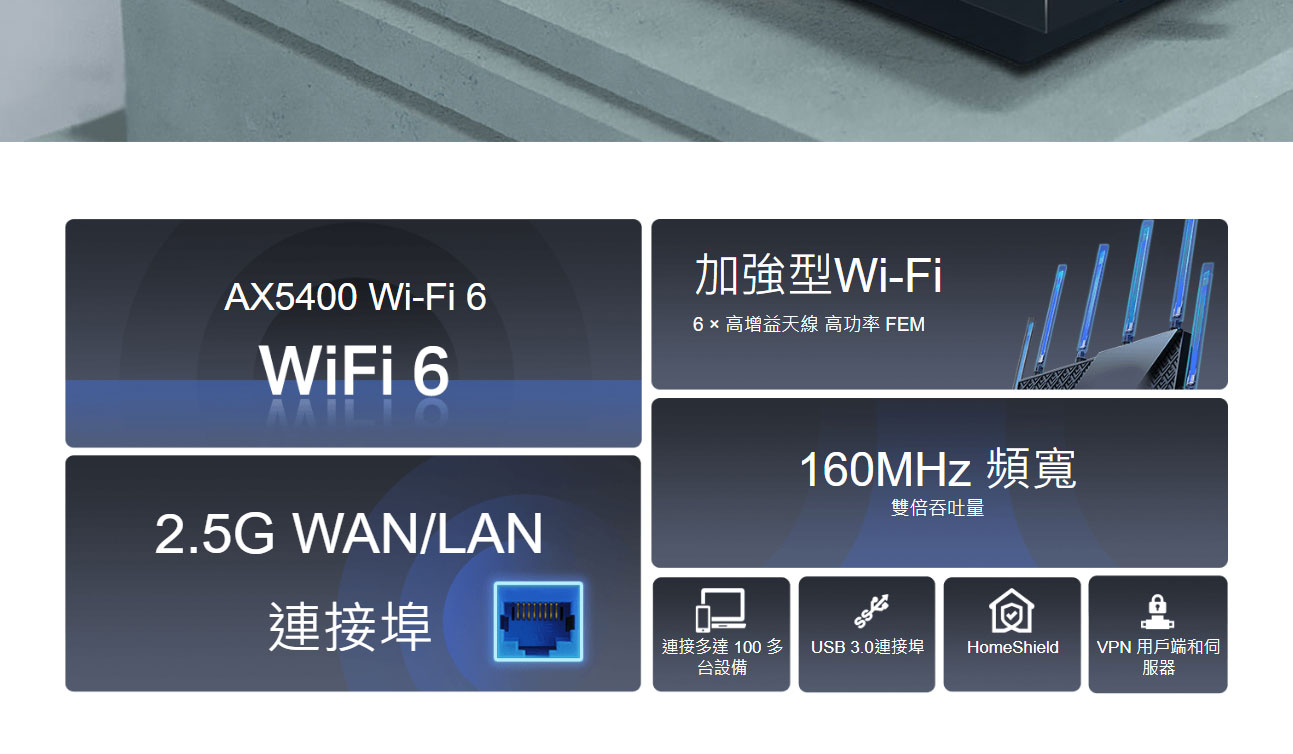Viewport: 1293px width, 754px height.
Task: Click the USB 3.0 SS symbol icon
Action: (x=866, y=609)
